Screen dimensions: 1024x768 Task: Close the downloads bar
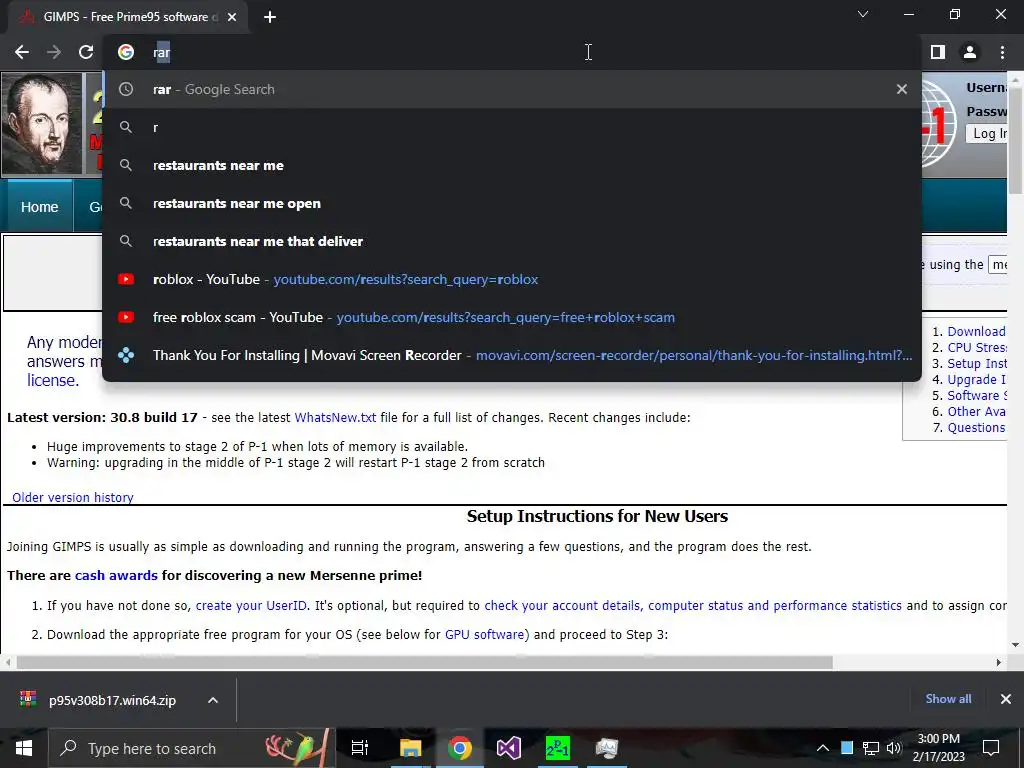[x=1006, y=699]
